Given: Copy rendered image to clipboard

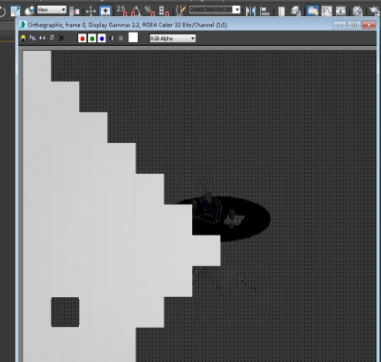Looking at the screenshot, I should click(33, 38).
